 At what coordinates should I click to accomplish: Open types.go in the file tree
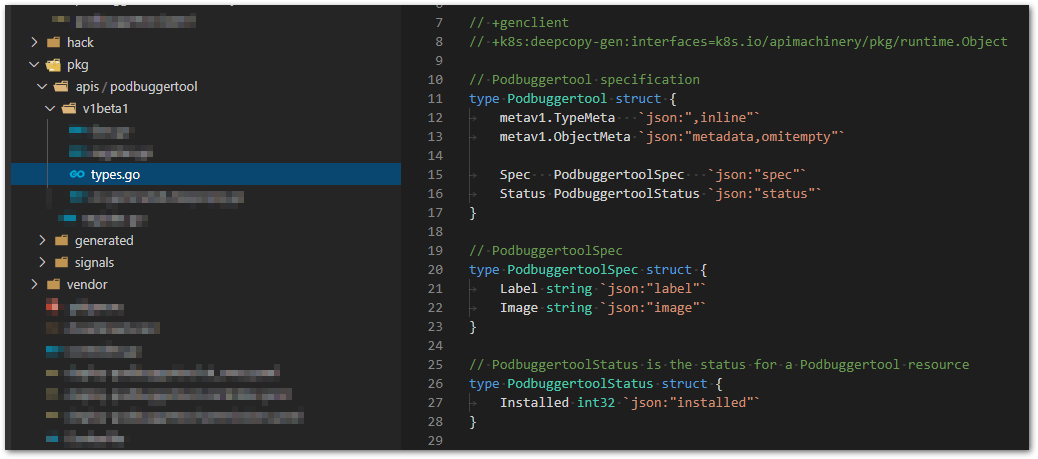pyautogui.click(x=115, y=175)
